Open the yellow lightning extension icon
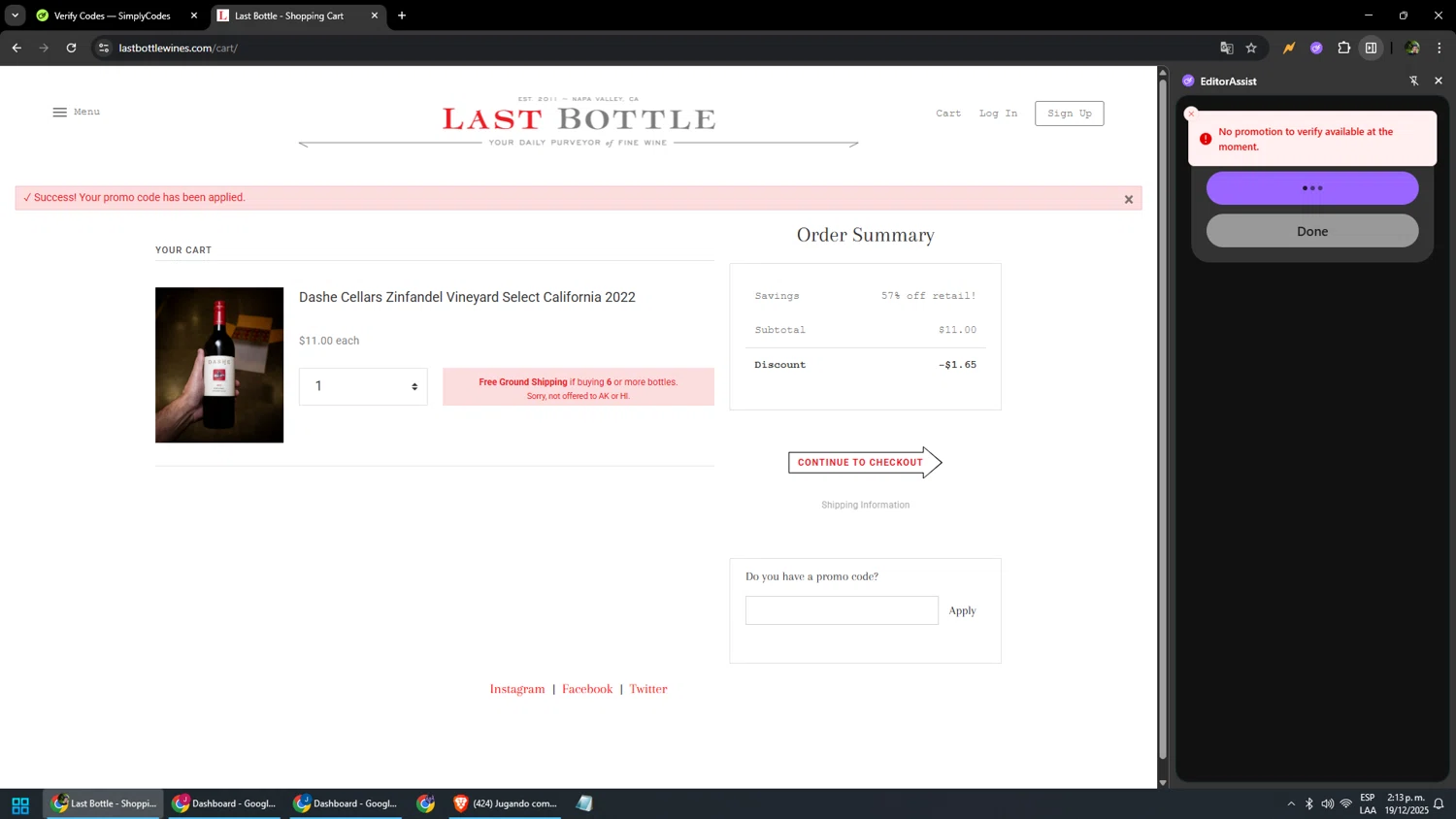The image size is (1456, 819). coord(1289,48)
